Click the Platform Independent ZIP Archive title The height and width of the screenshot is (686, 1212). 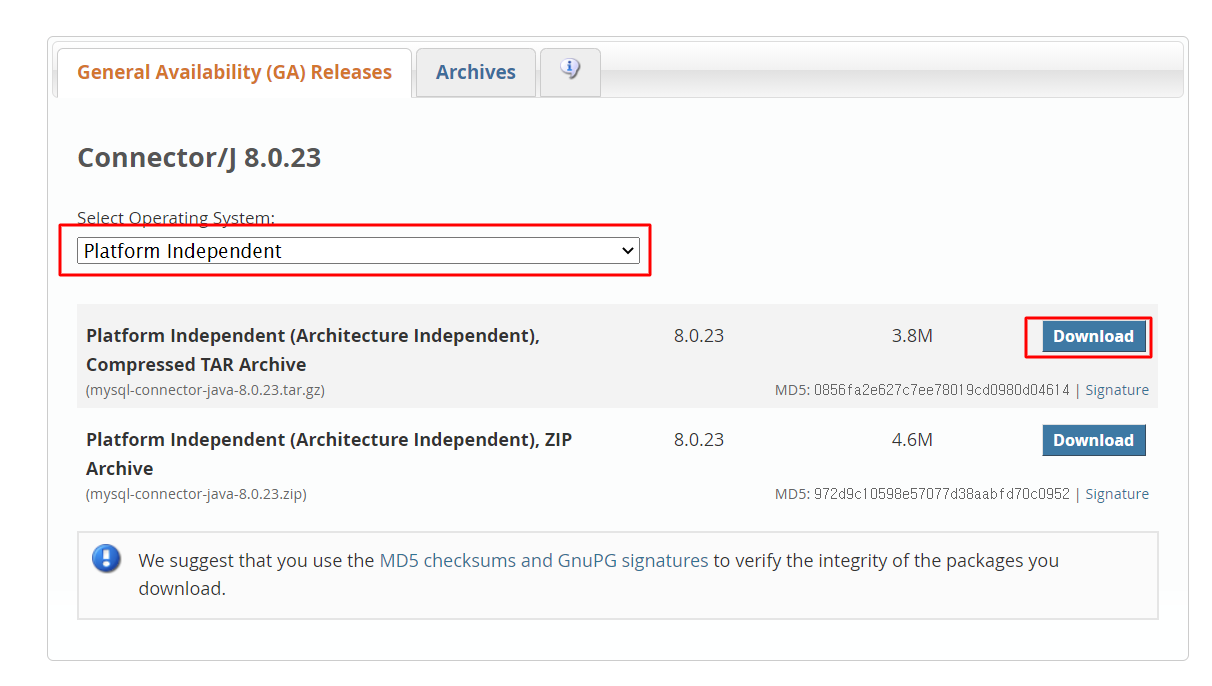329,454
